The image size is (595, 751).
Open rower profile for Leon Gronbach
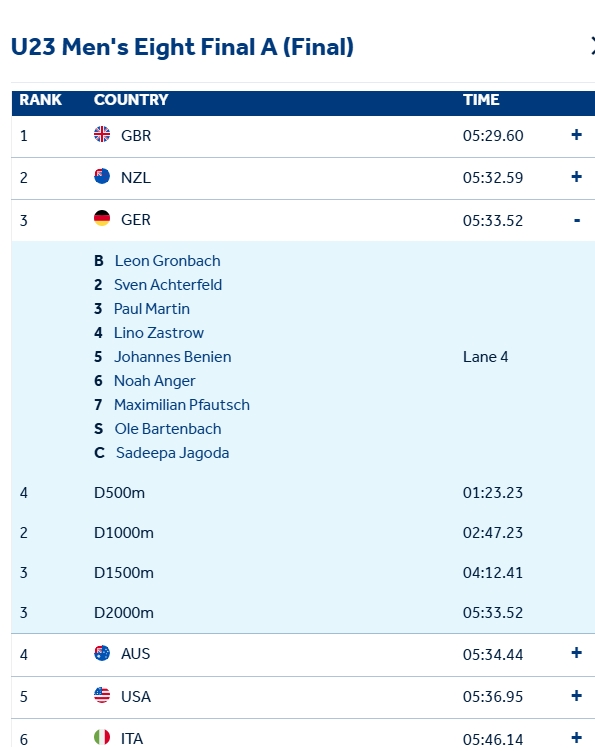click(x=167, y=261)
